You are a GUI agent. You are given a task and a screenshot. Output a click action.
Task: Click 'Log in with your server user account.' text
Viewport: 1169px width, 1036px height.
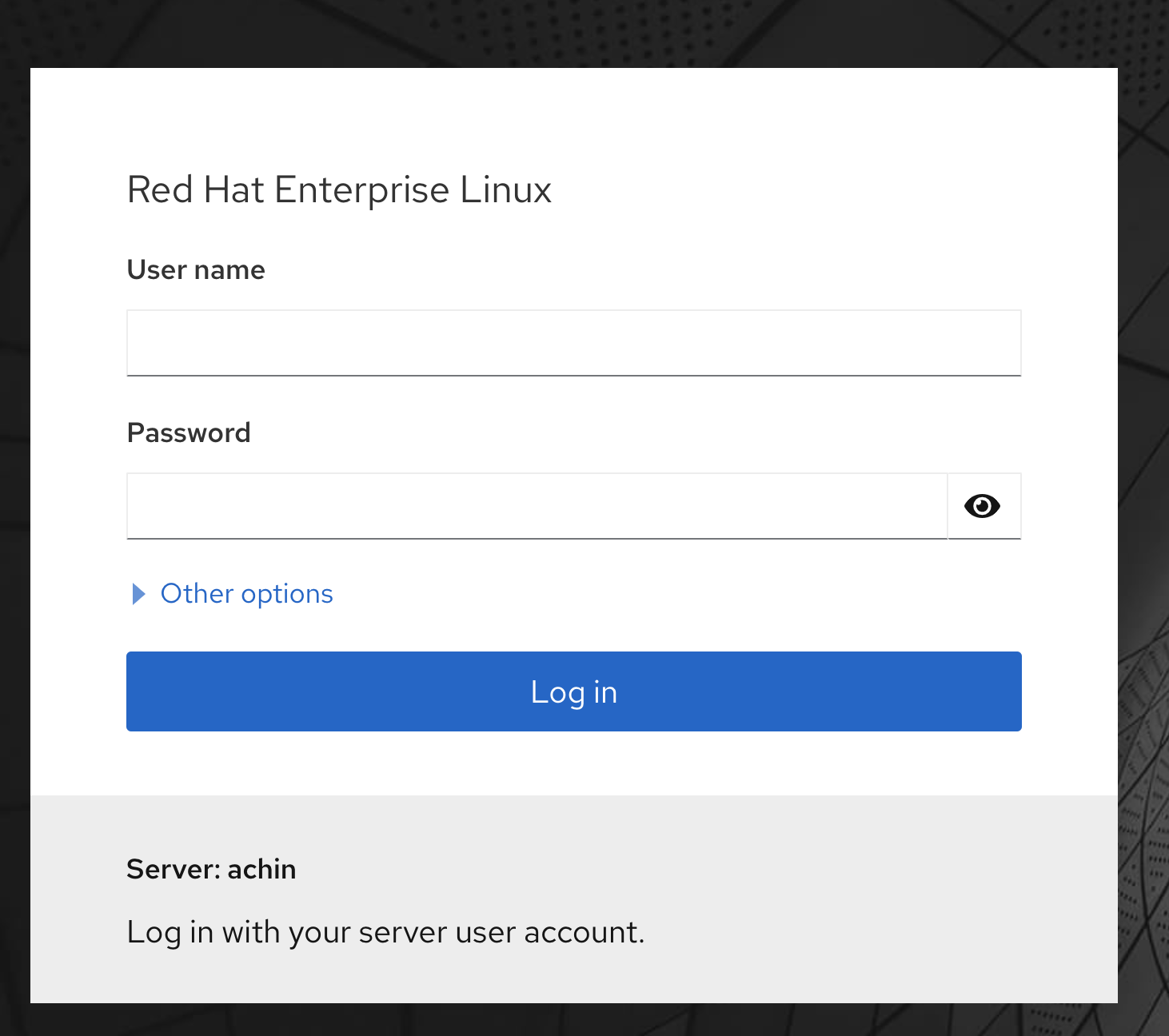385,933
